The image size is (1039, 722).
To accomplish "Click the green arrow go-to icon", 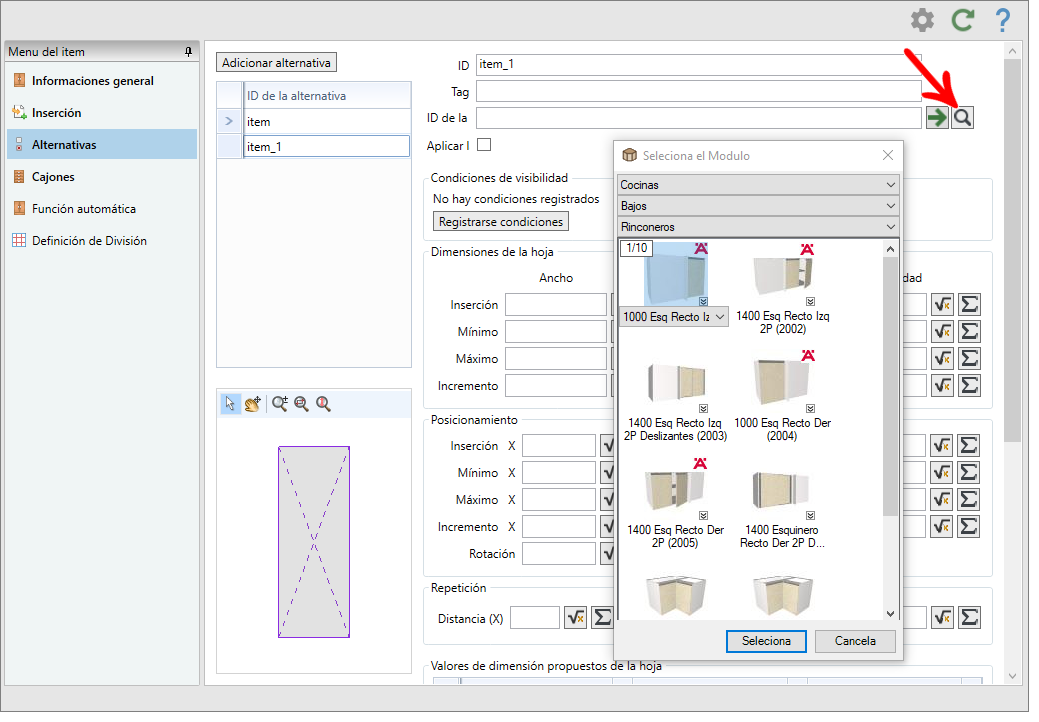I will pyautogui.click(x=937, y=118).
